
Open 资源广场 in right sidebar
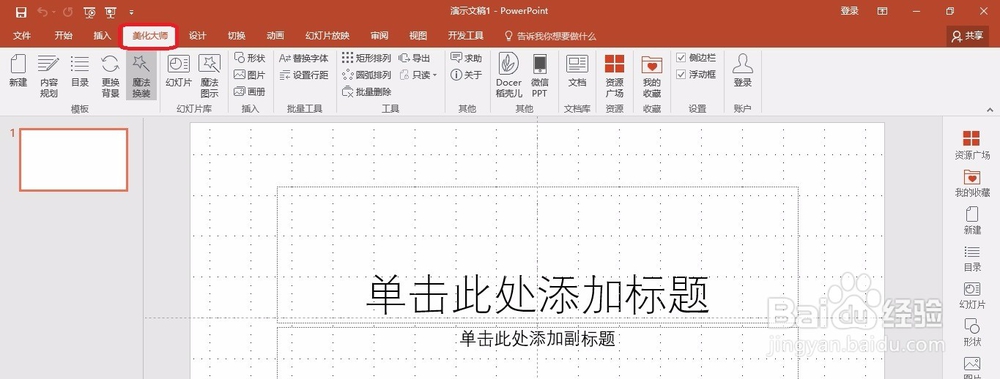[x=971, y=145]
